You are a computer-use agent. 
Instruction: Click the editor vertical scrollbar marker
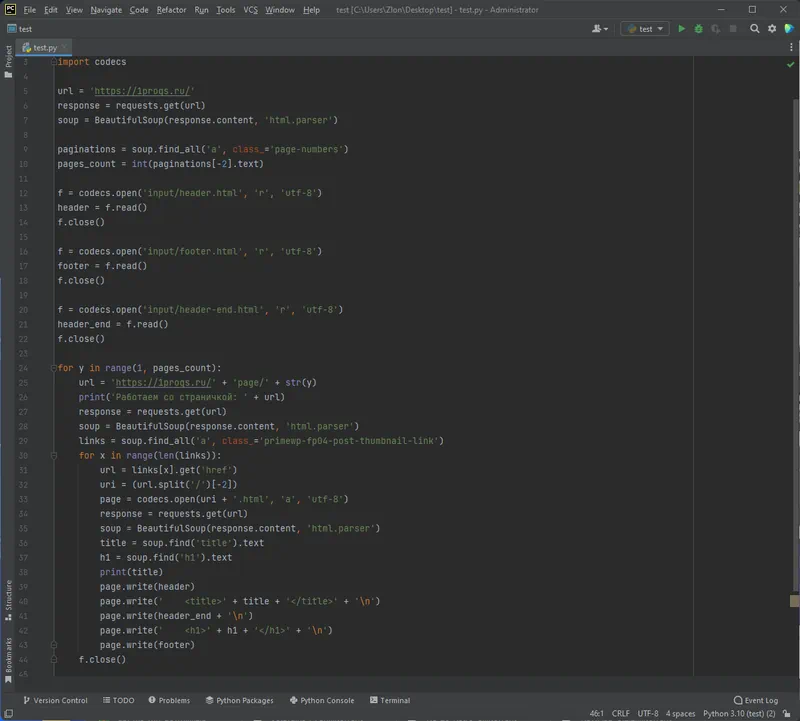point(794,601)
